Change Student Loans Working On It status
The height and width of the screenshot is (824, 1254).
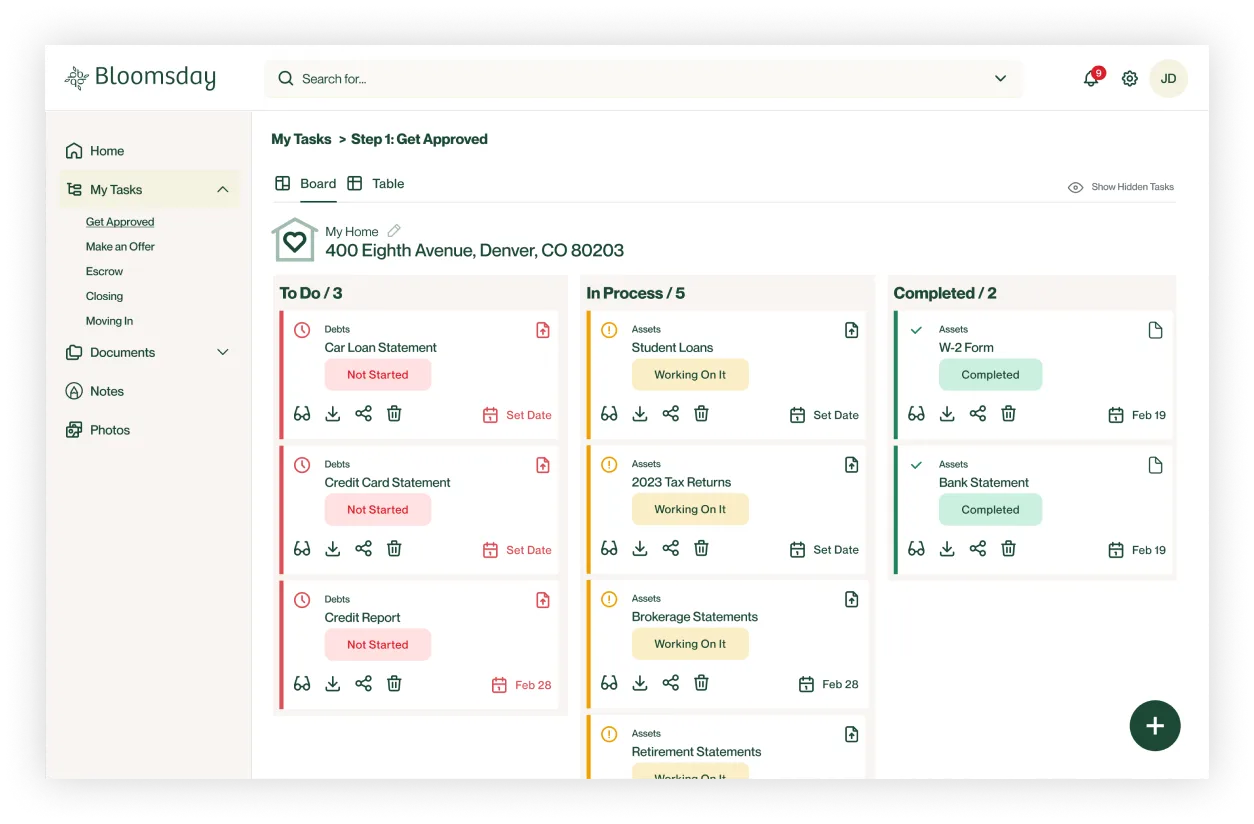point(690,375)
